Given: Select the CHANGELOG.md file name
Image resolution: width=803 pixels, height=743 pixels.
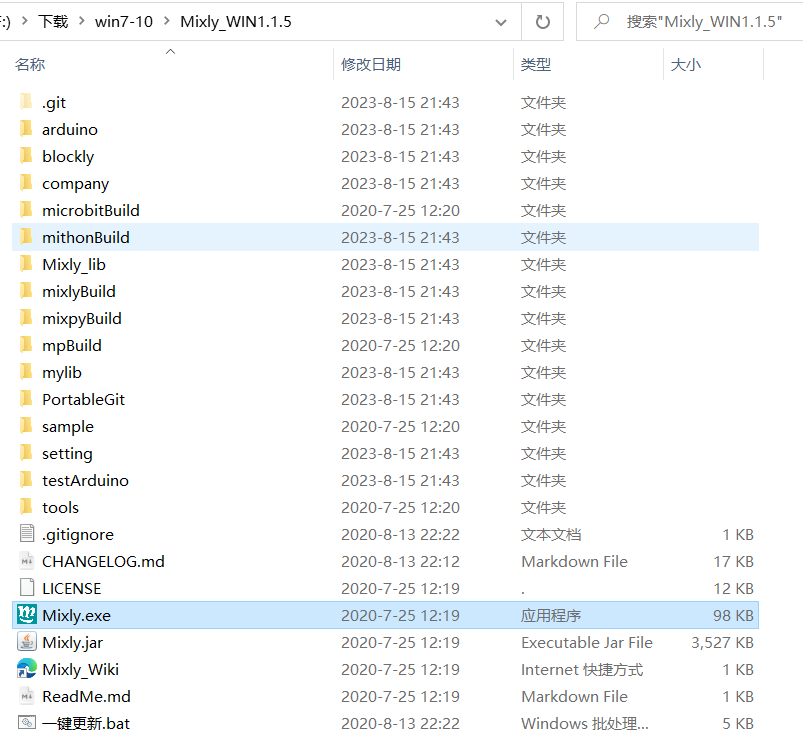Looking at the screenshot, I should 103,561.
